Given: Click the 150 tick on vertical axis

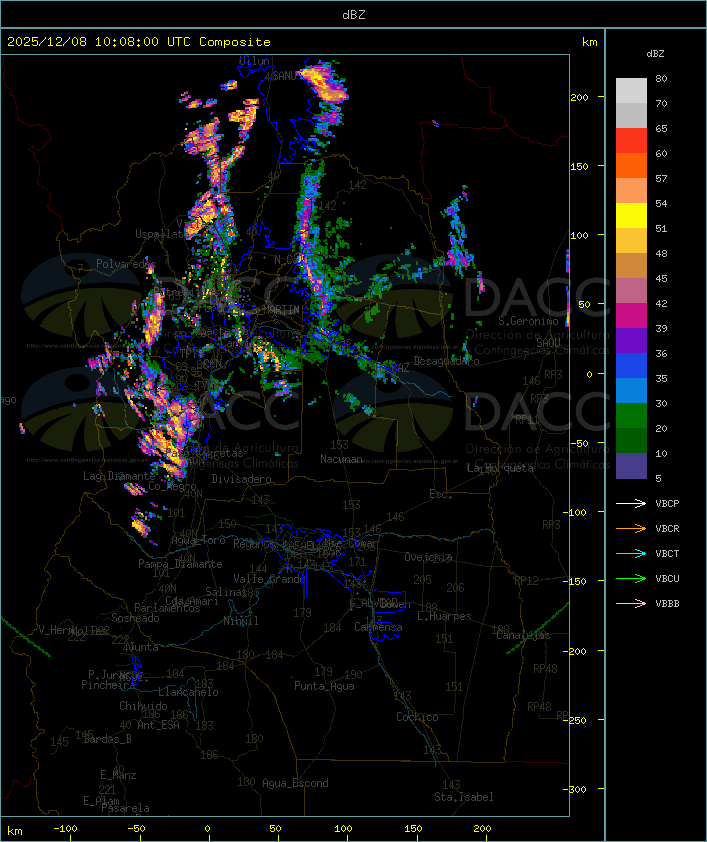Looking at the screenshot, I should 579,166.
